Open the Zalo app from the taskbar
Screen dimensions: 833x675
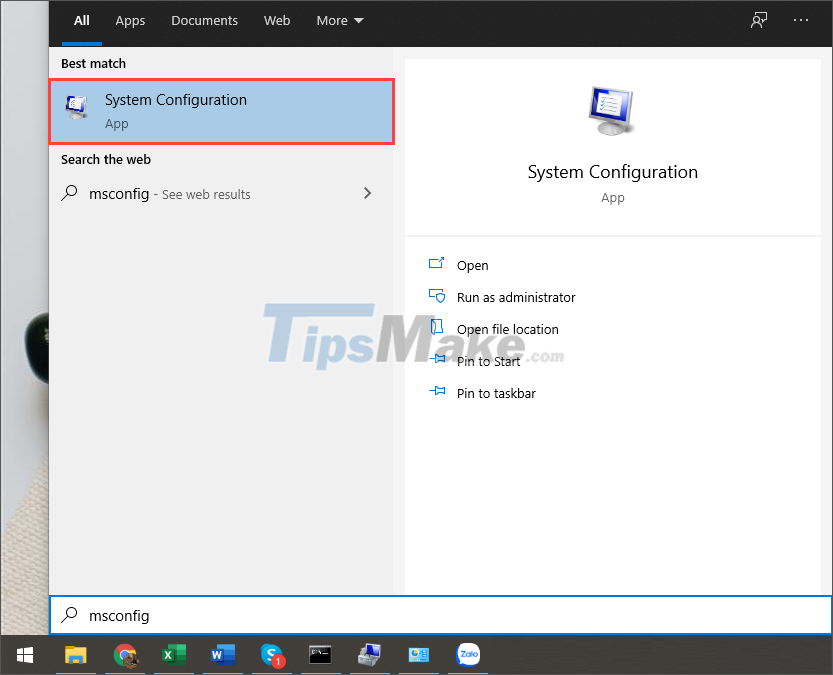467,655
